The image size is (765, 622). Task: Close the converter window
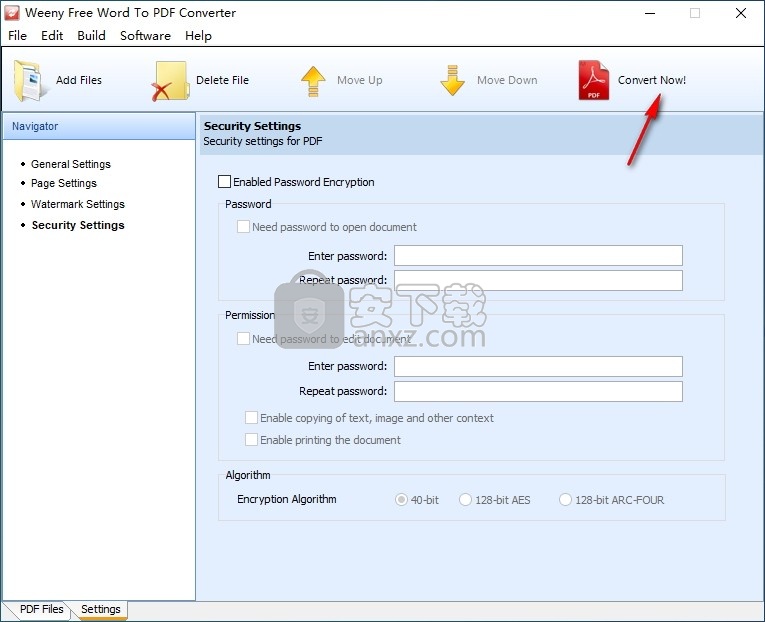pos(741,13)
